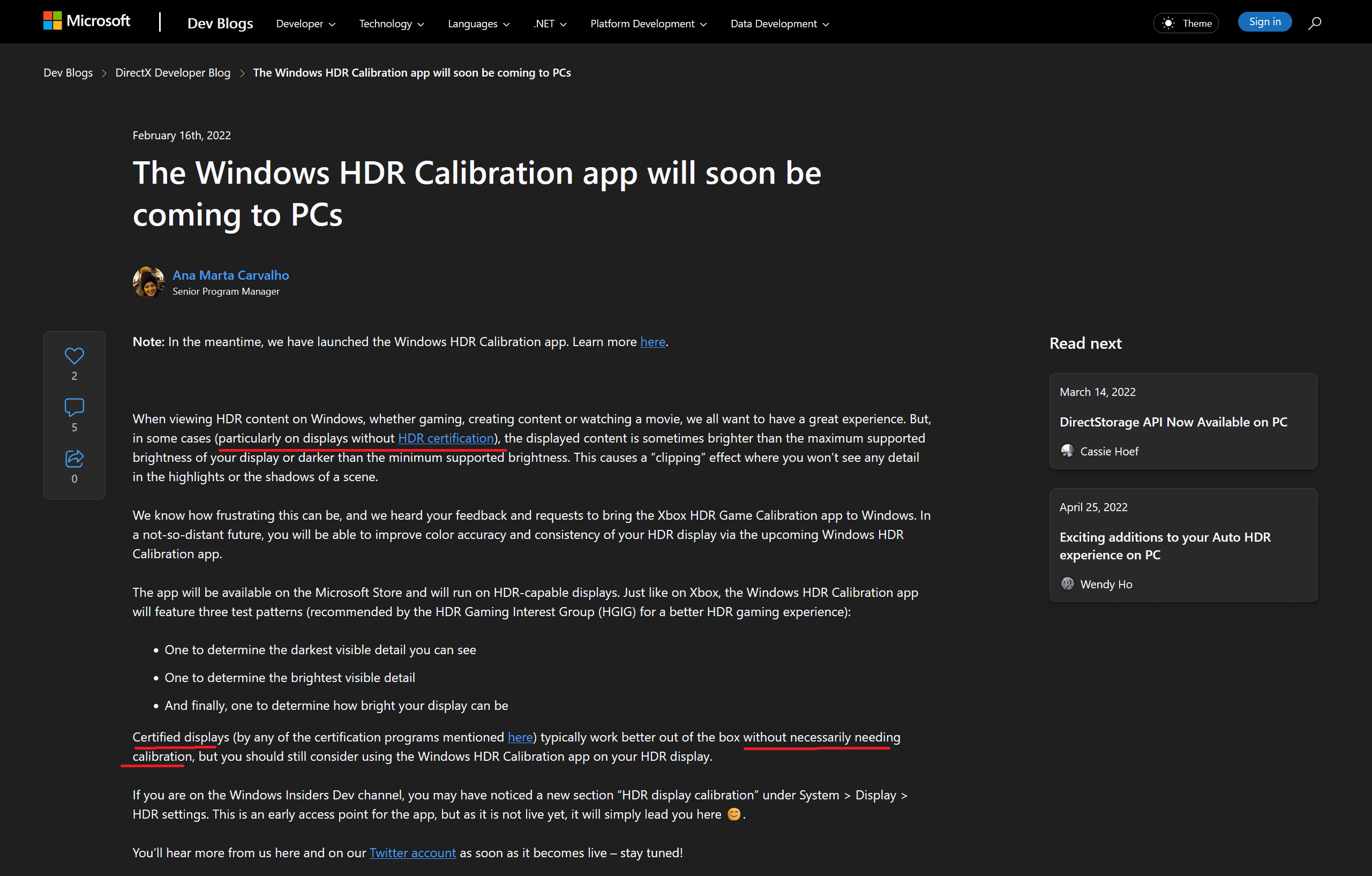Click the March 14, 2022 date

pyautogui.click(x=1097, y=392)
